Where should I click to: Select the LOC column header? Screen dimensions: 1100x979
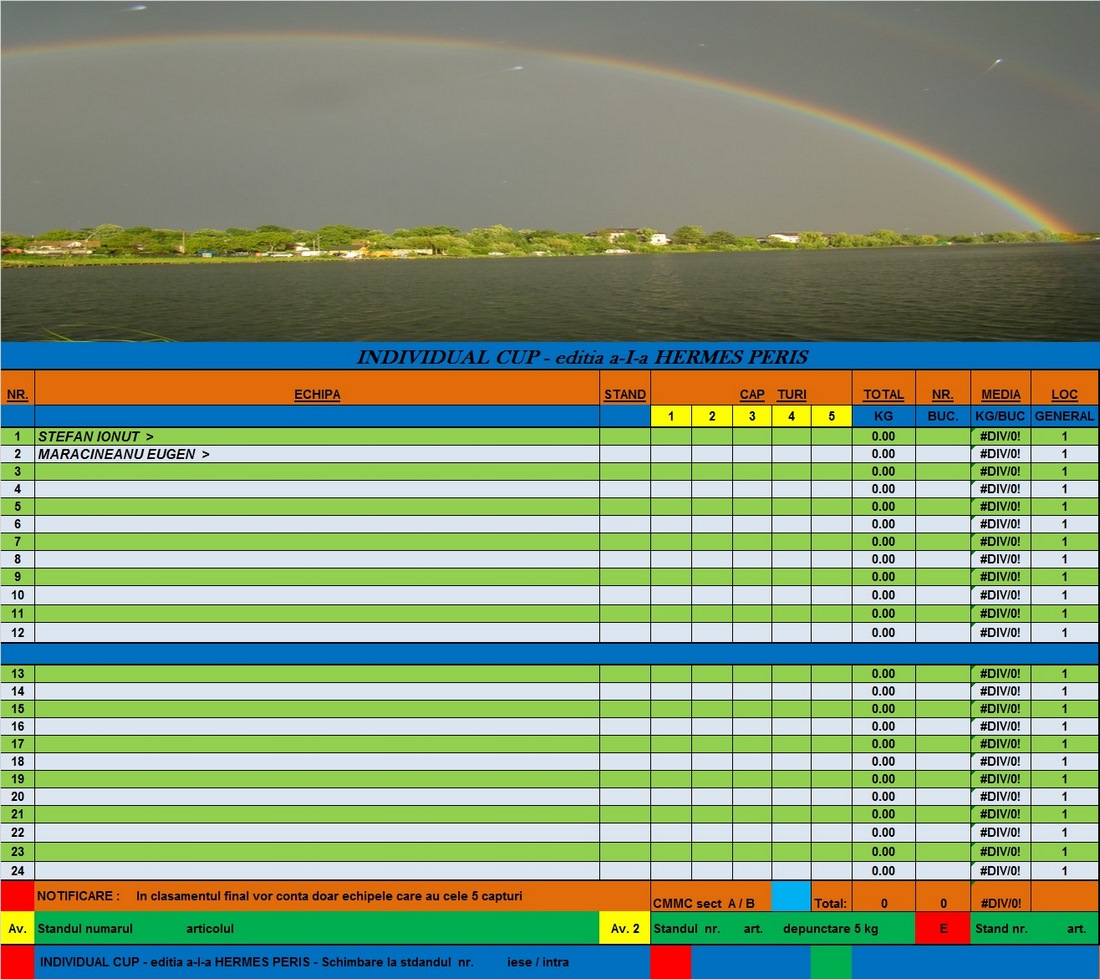pyautogui.click(x=1064, y=394)
